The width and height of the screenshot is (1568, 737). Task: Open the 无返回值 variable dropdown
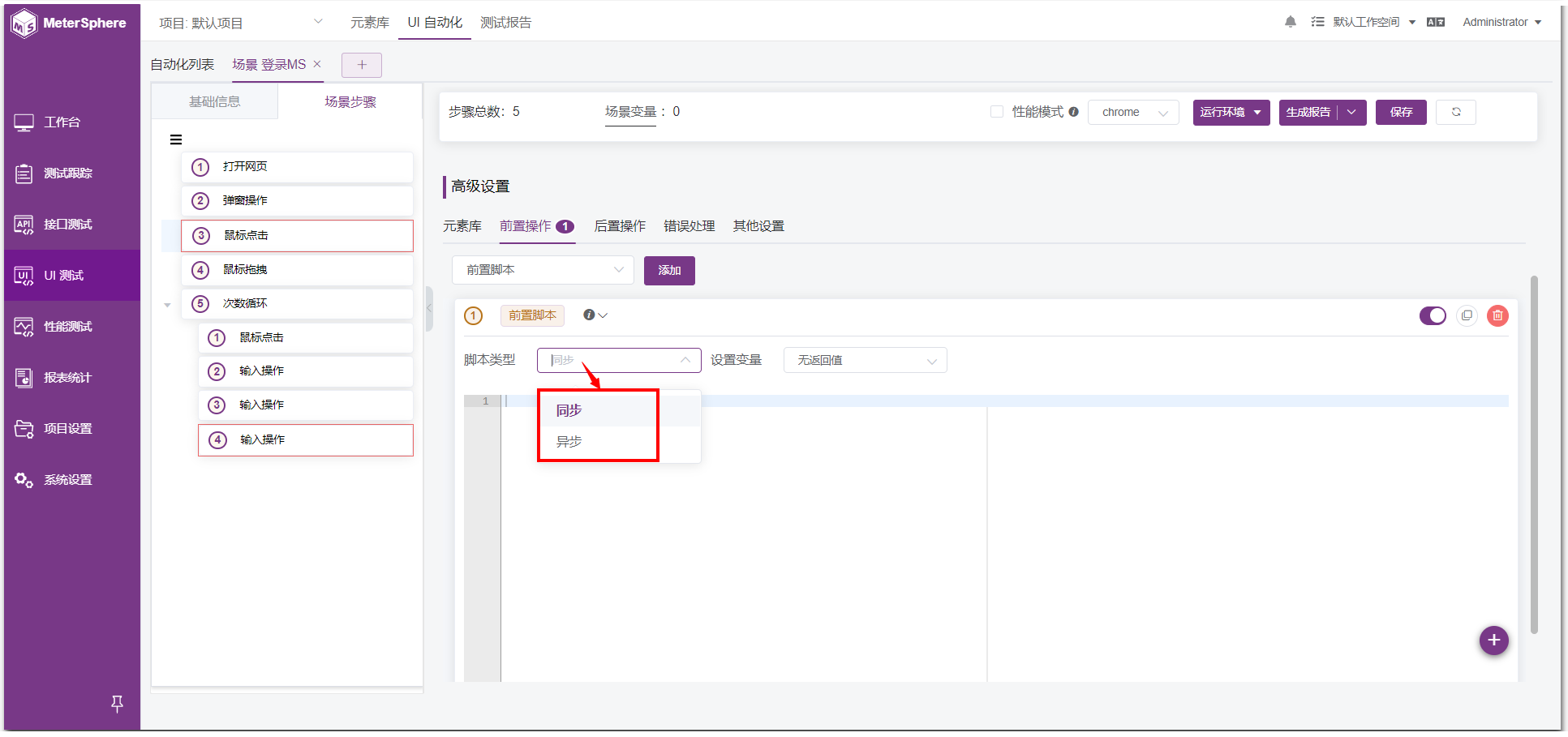coord(866,360)
